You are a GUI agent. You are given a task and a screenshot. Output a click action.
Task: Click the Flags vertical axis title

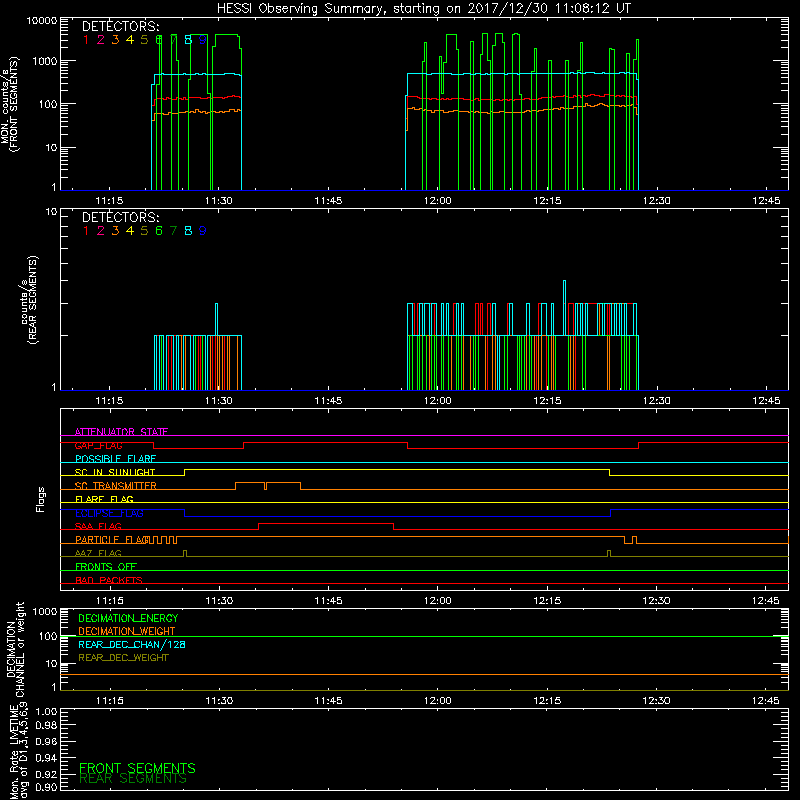41,499
